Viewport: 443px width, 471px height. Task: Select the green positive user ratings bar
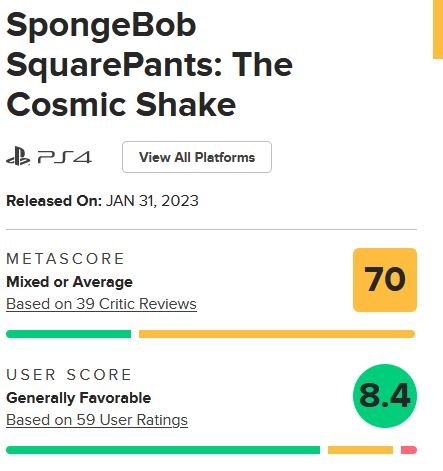pyautogui.click(x=163, y=450)
